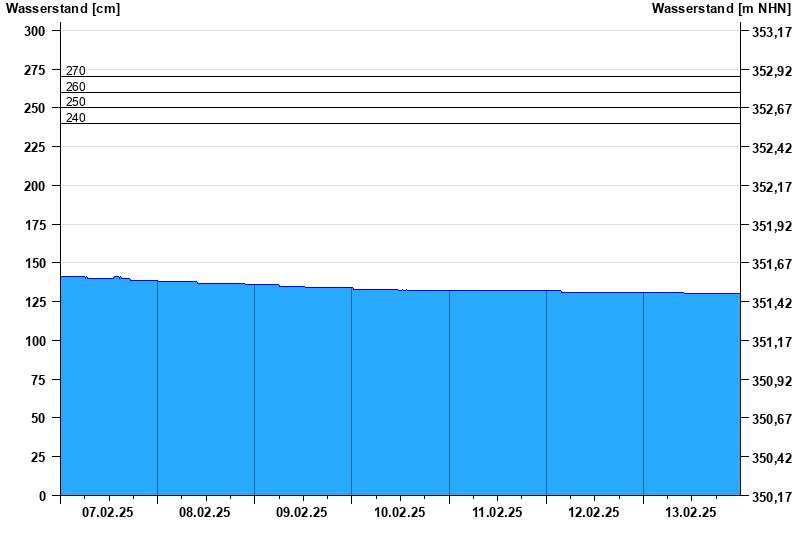Click the 25 value on left axis

38,457
